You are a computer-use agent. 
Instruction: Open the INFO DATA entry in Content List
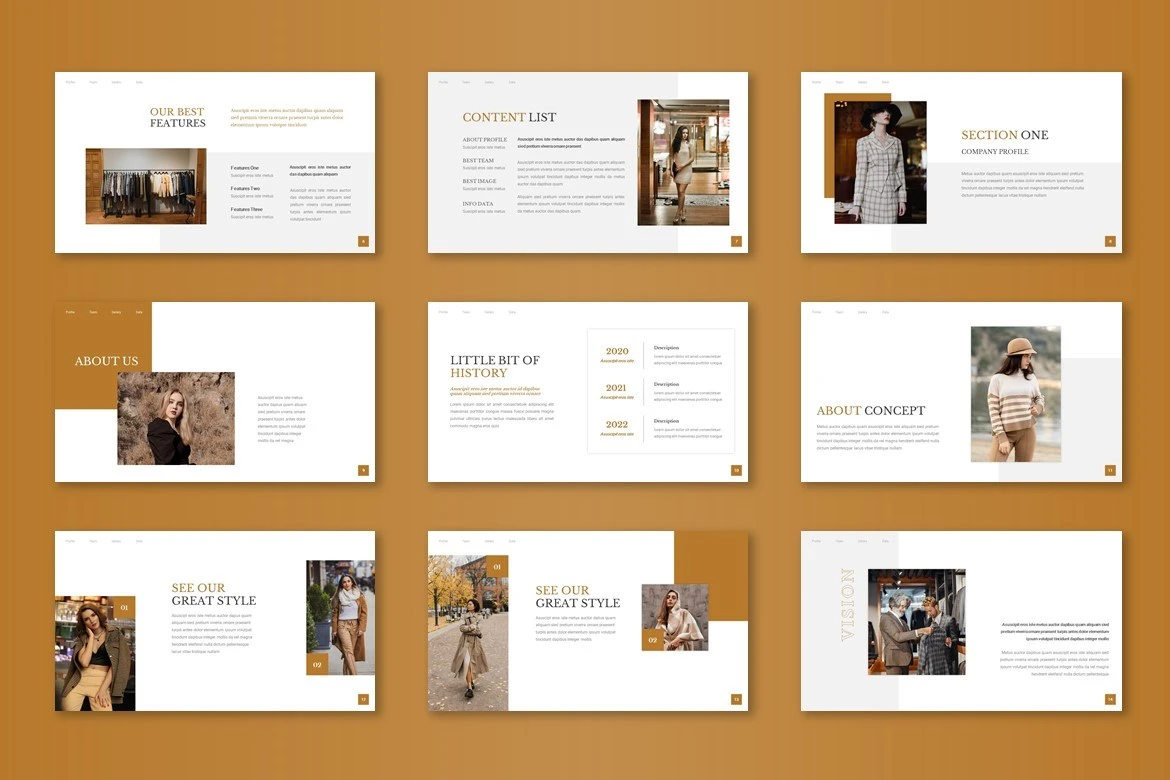pyautogui.click(x=477, y=204)
